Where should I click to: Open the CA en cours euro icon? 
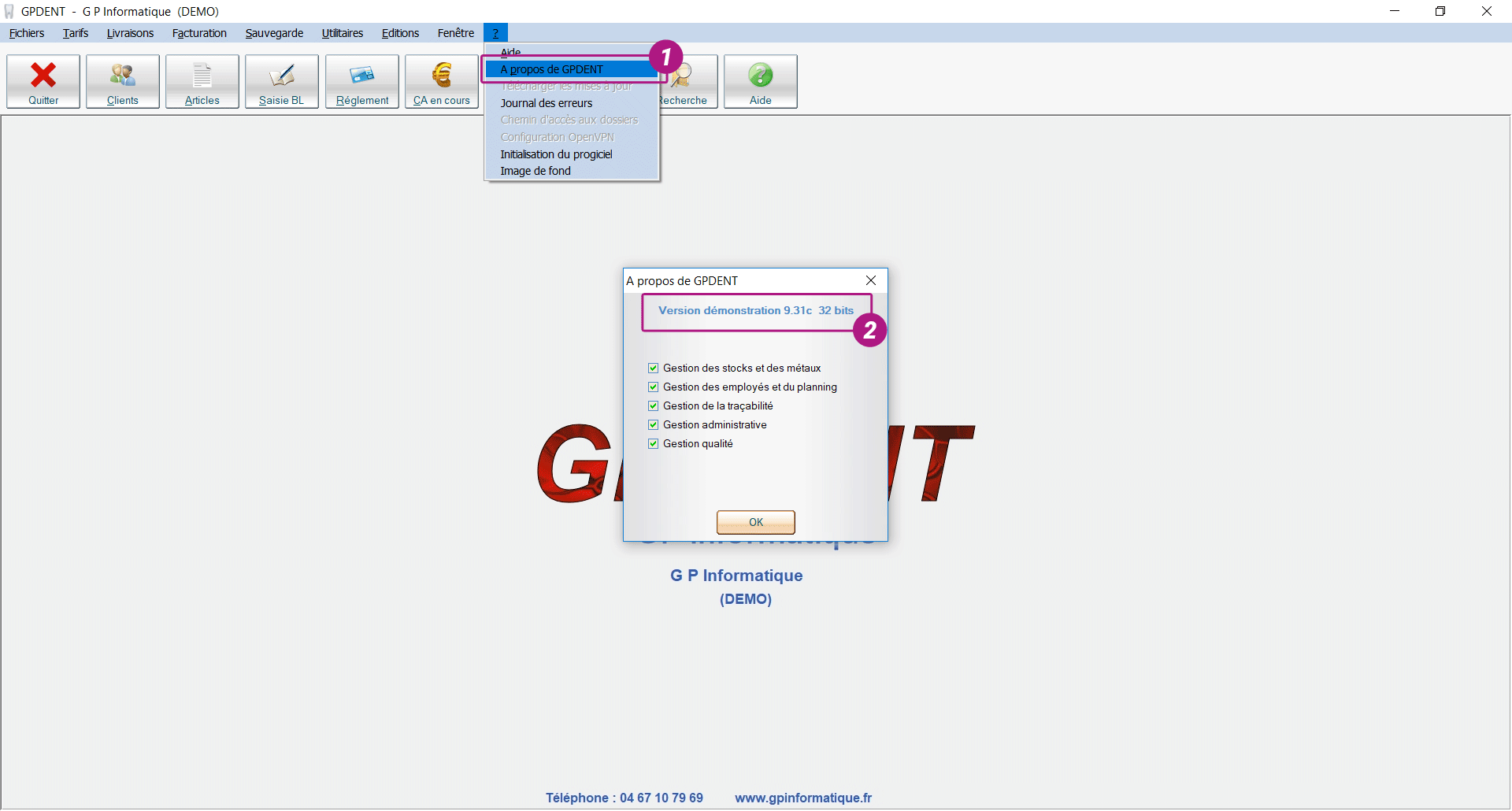[442, 81]
